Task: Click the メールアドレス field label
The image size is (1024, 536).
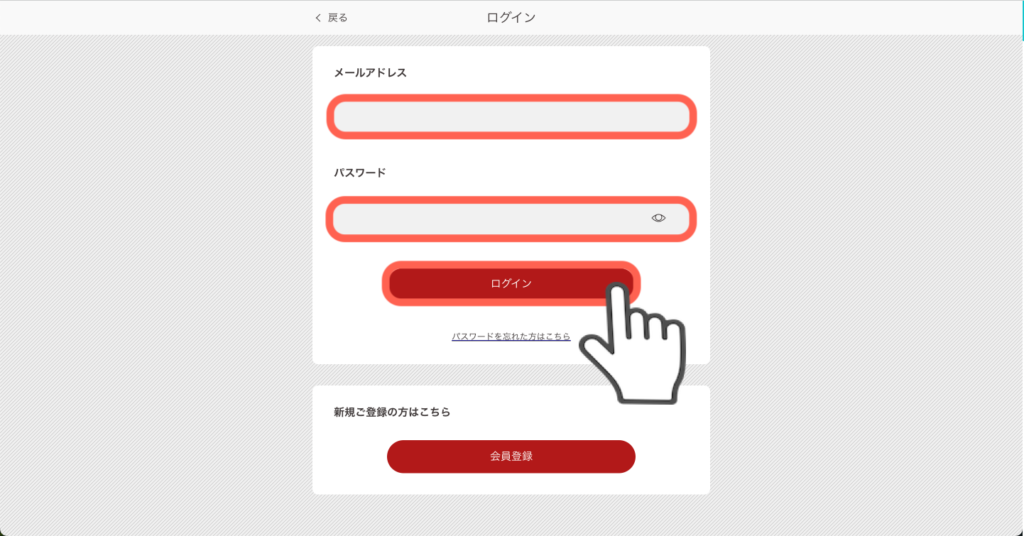Action: 370,72
